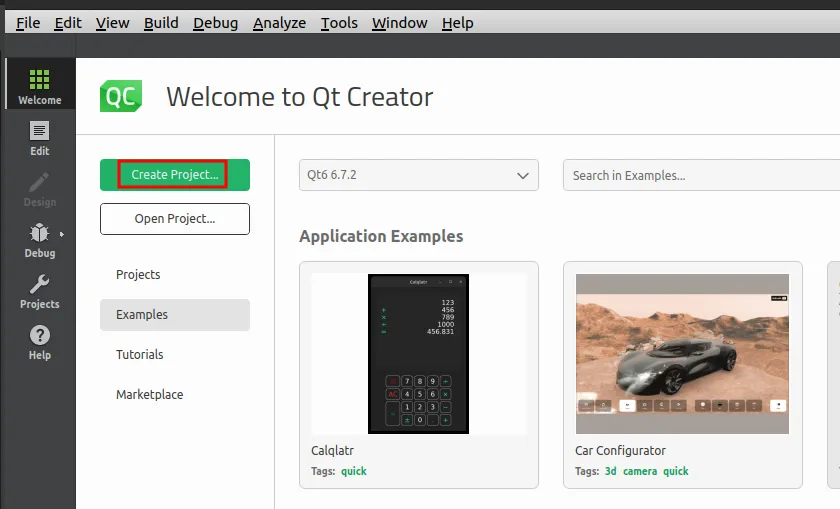Open Help mode question mark icon
This screenshot has height=509, width=840.
[40, 335]
